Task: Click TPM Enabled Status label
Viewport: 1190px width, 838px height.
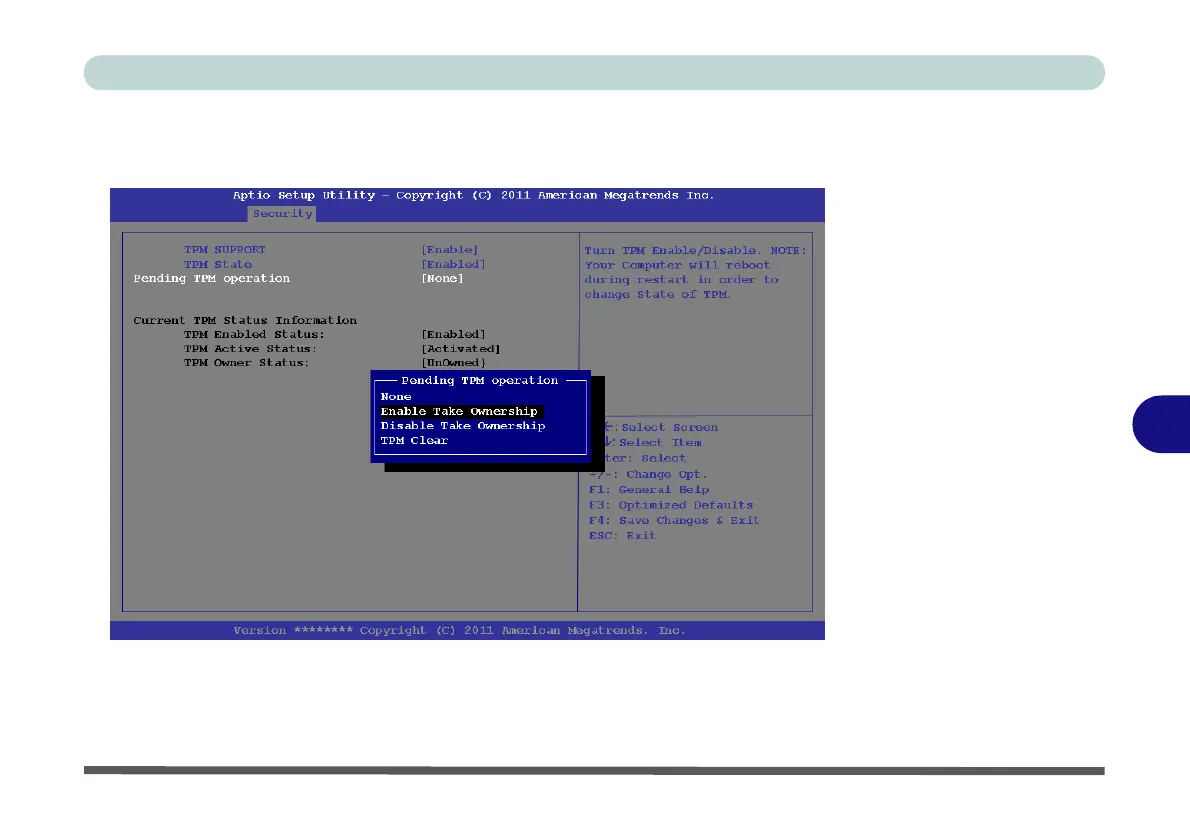Action: [254, 335]
